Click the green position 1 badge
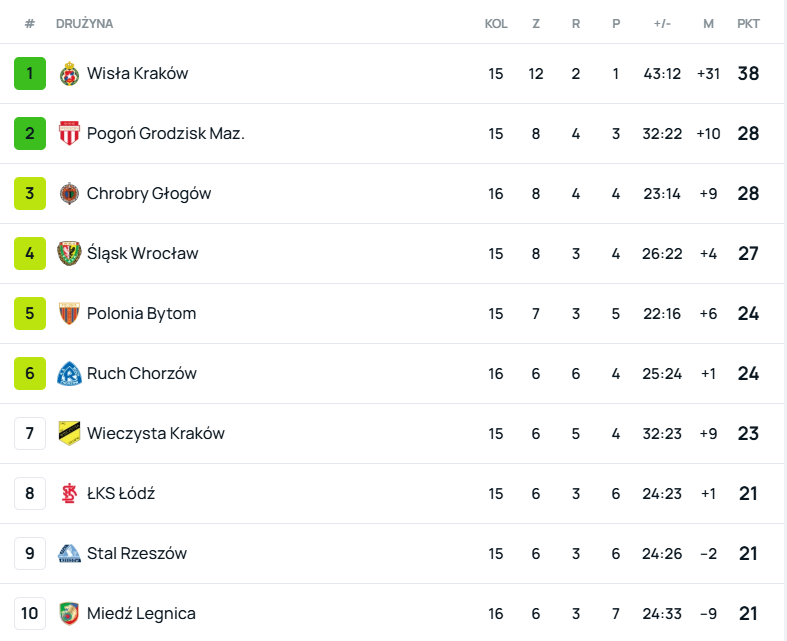Viewport: 787px width, 641px height. coord(30,74)
